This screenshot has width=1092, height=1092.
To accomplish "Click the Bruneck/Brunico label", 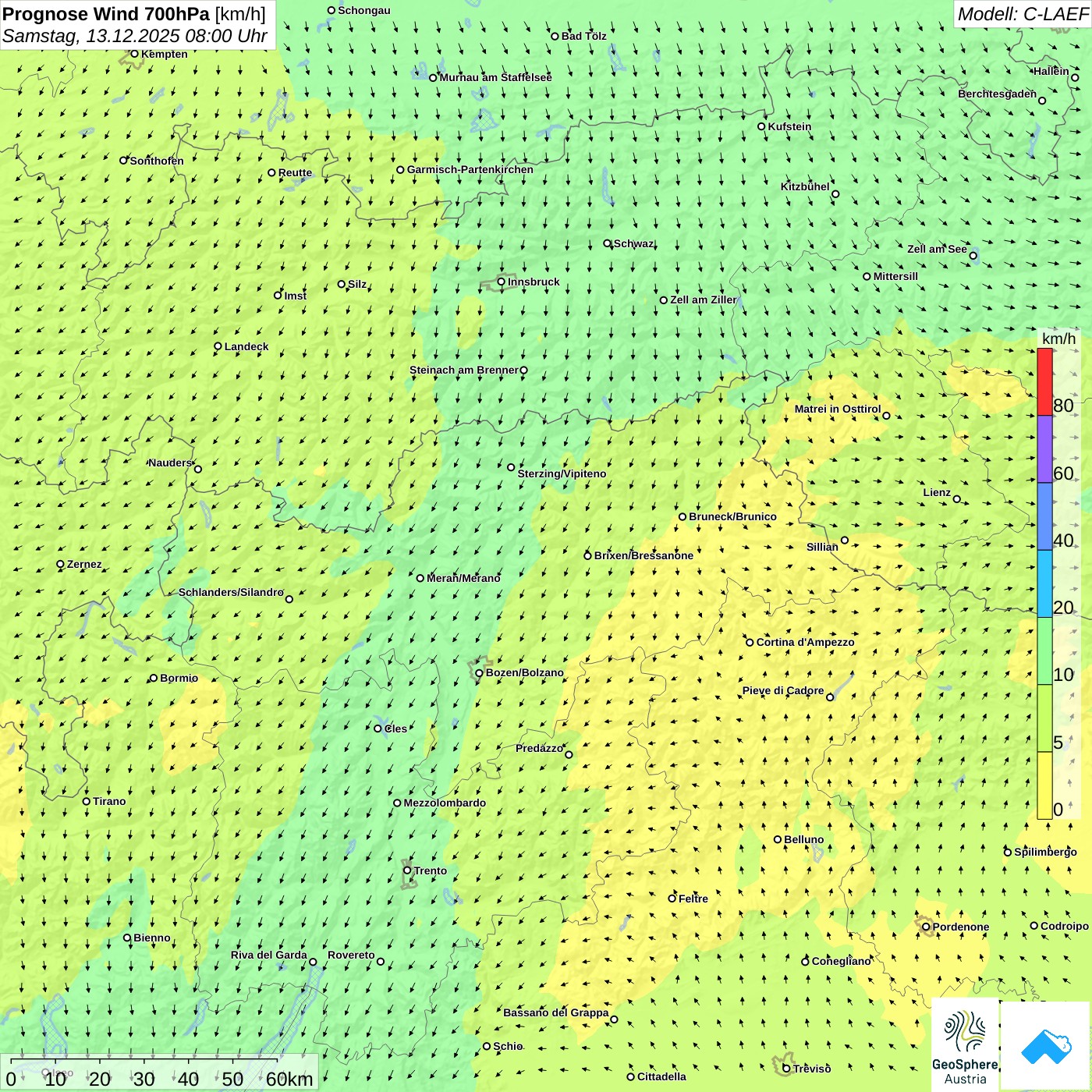I will click(732, 516).
